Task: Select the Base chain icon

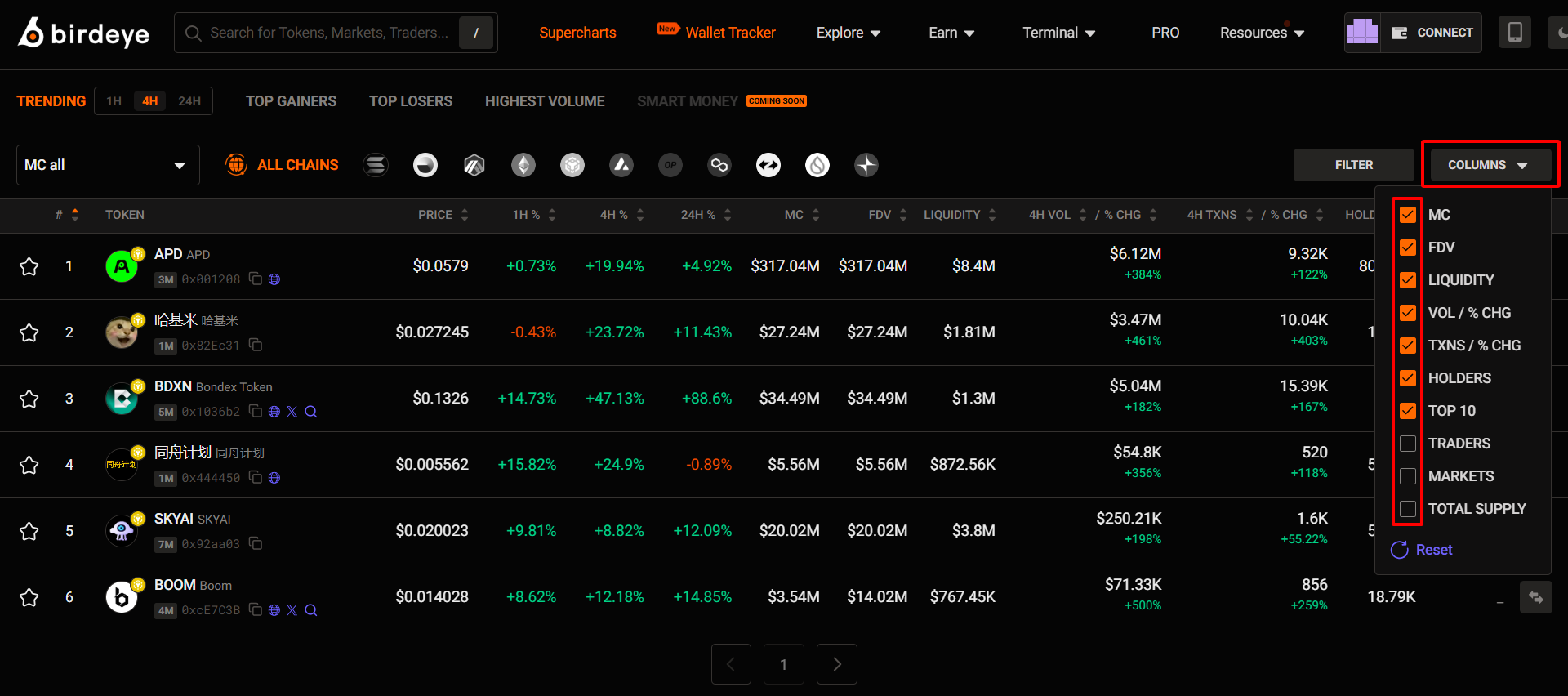Action: pos(425,165)
